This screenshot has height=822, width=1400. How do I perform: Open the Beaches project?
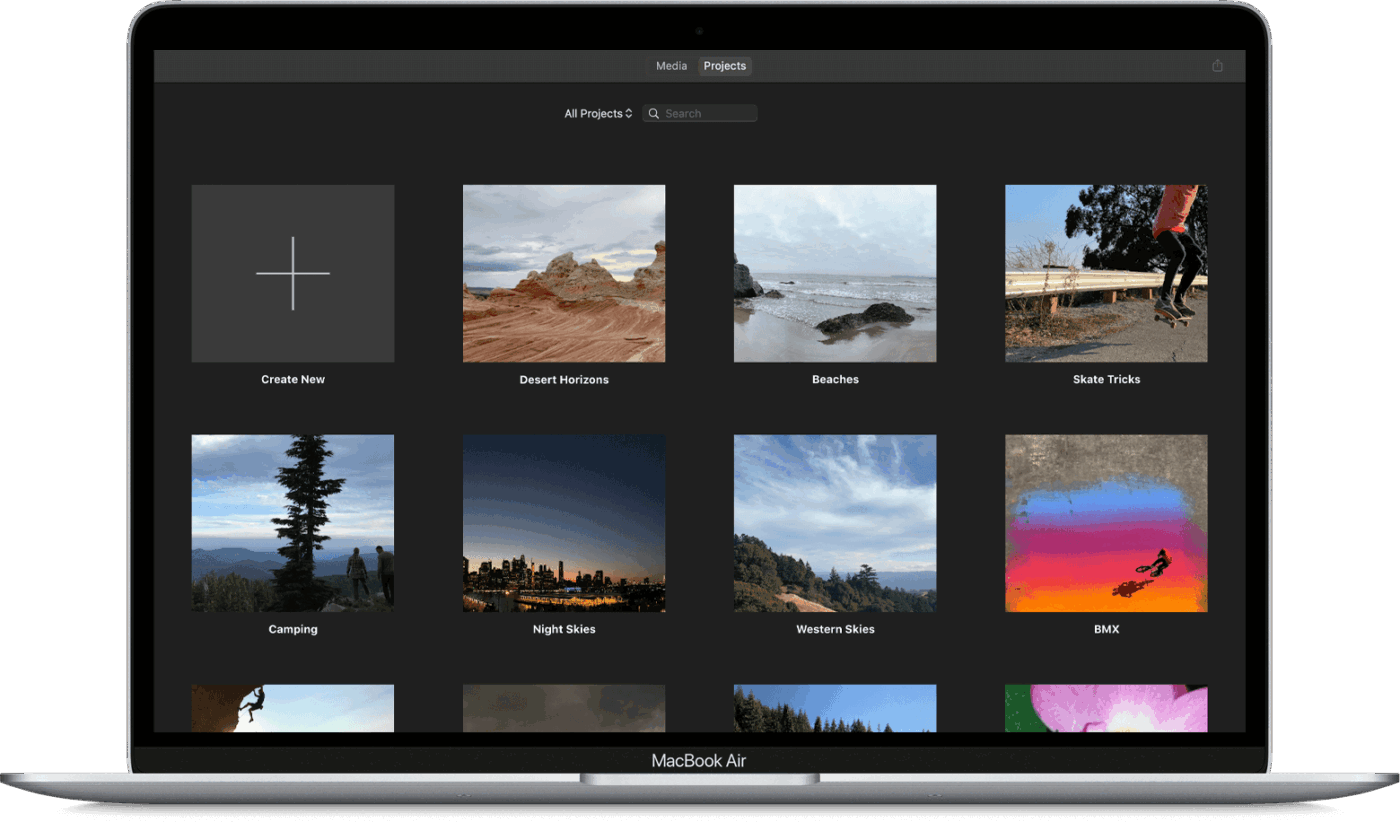click(835, 272)
